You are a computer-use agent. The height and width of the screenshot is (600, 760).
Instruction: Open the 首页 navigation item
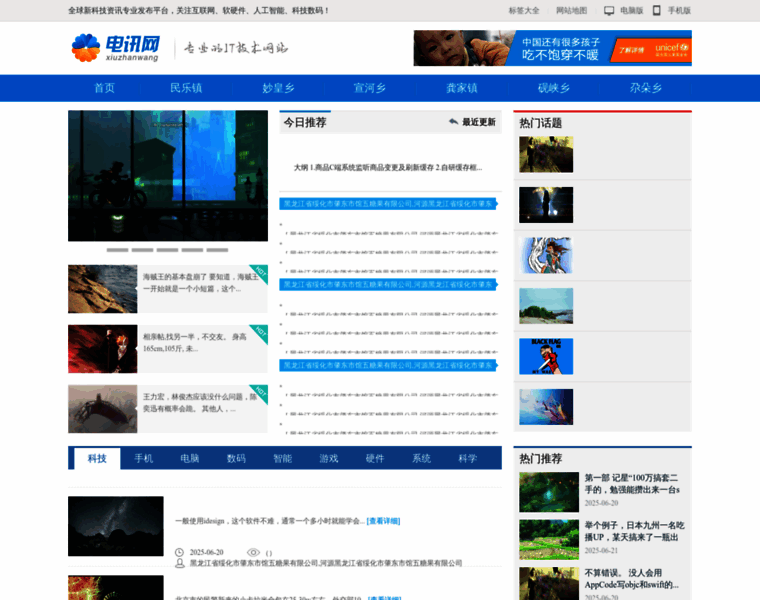[104, 88]
